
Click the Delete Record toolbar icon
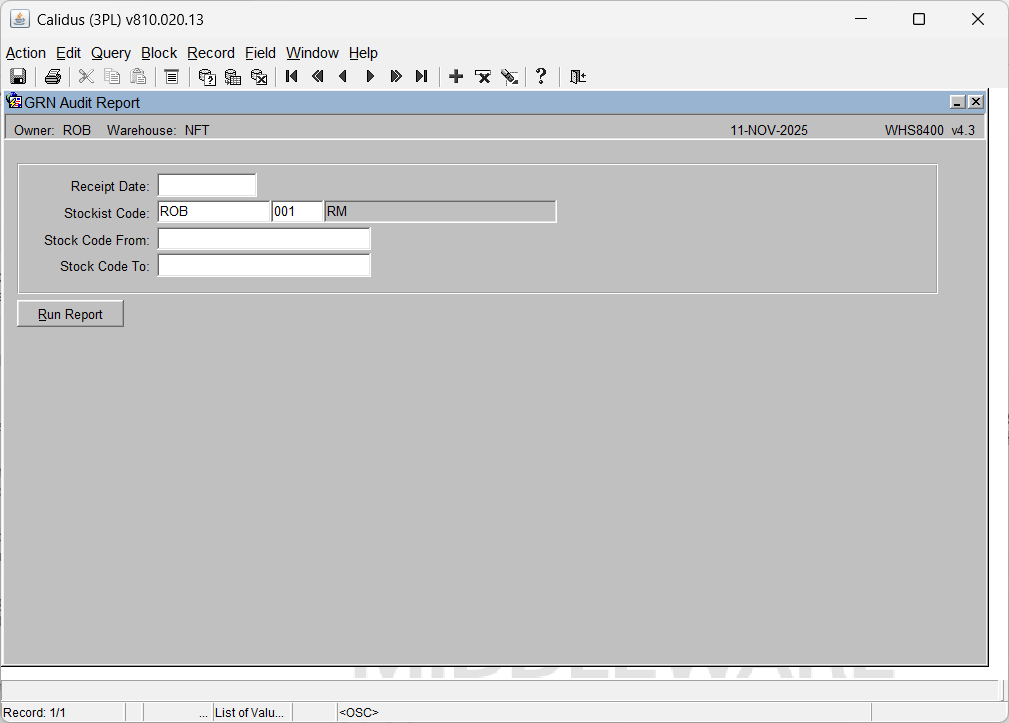pos(483,77)
